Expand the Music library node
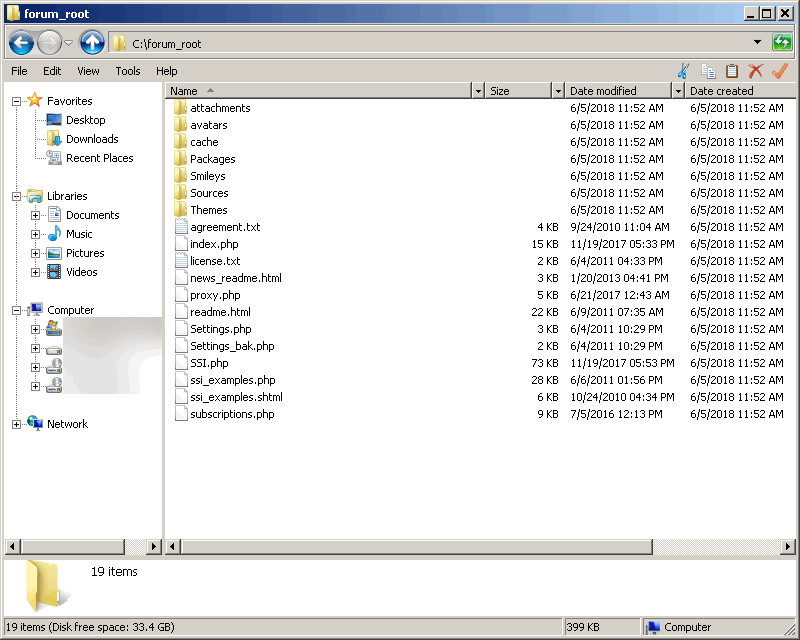The width and height of the screenshot is (800, 640). (35, 235)
